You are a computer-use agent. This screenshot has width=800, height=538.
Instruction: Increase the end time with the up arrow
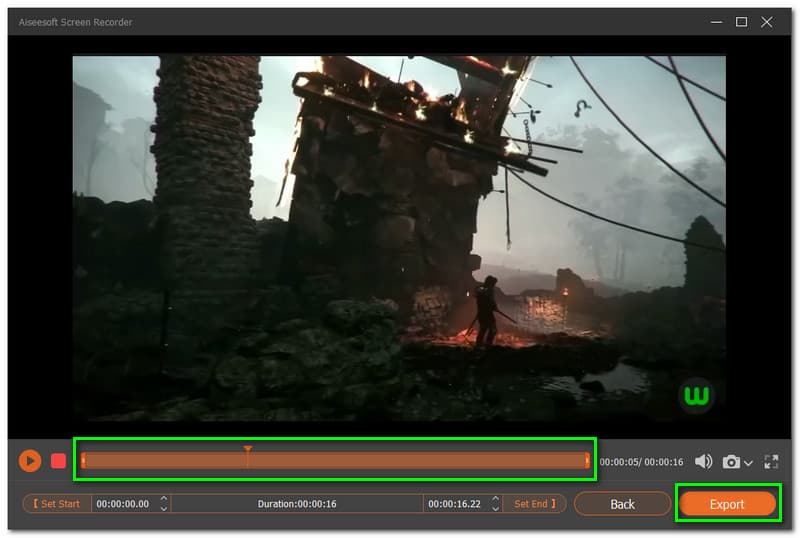tap(495, 499)
